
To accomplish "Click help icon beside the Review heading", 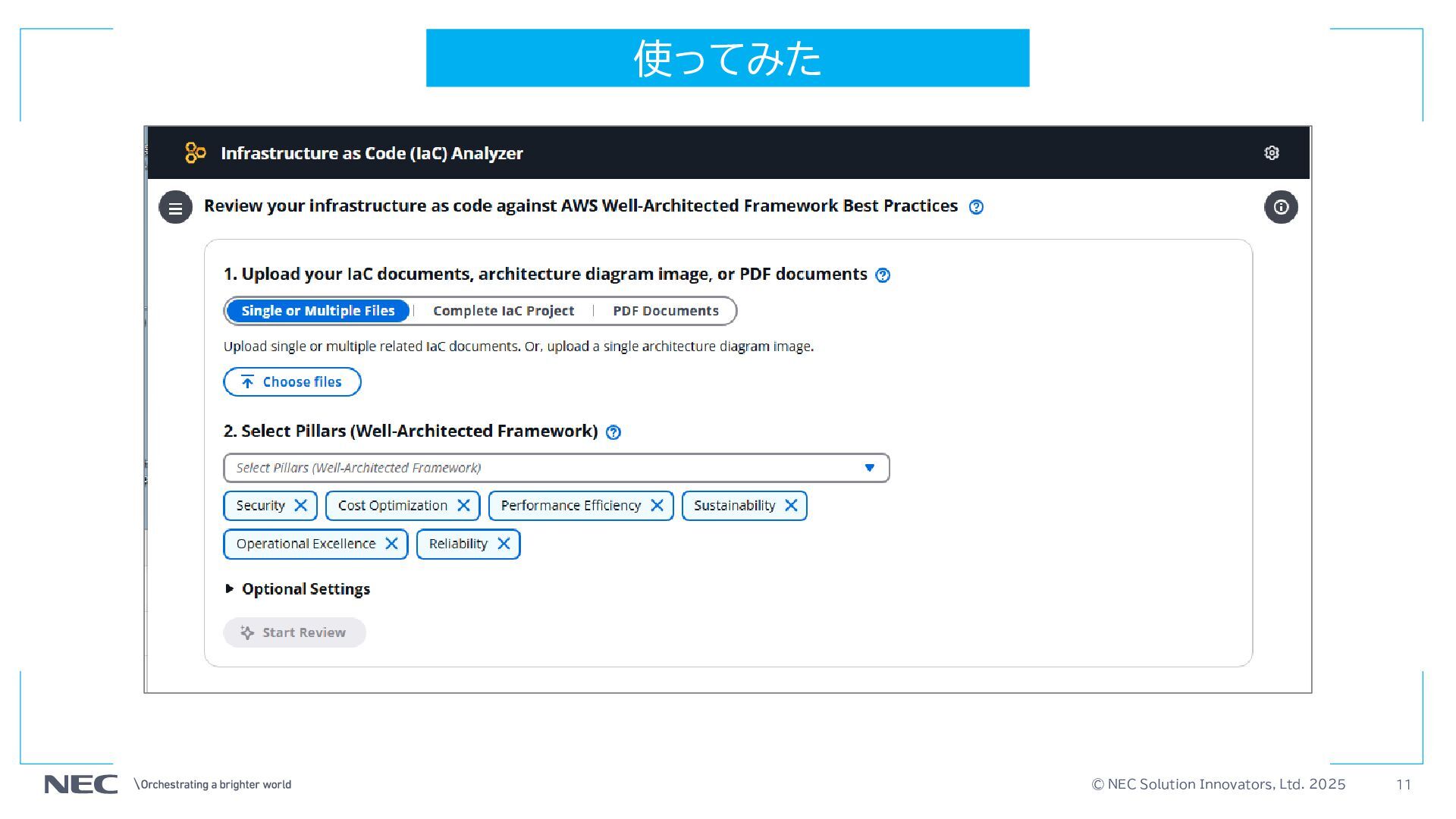I will coord(976,207).
